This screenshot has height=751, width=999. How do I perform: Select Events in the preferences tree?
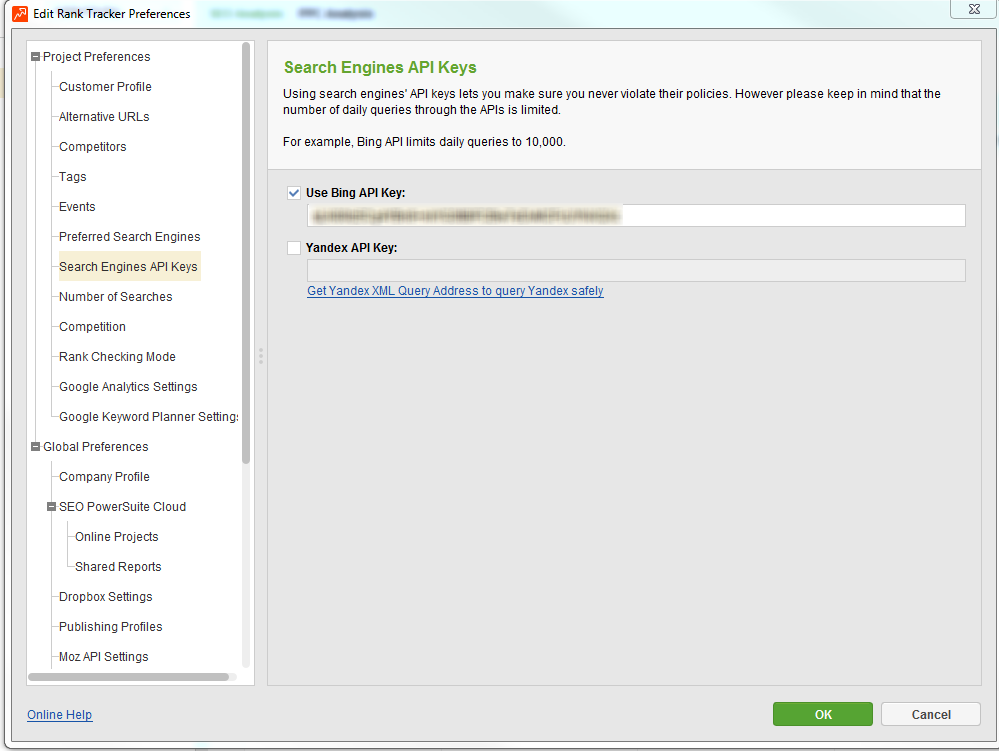pos(77,206)
